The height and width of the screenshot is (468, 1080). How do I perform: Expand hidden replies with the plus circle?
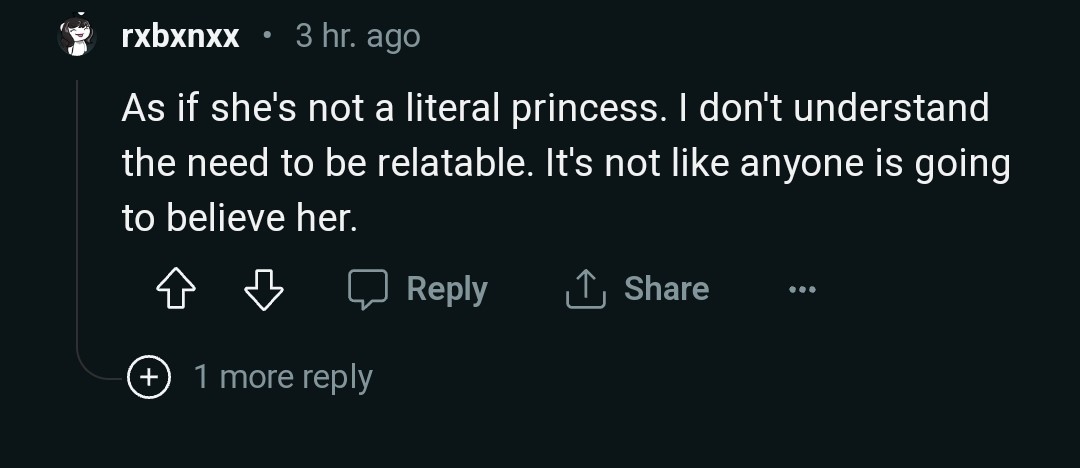(149, 377)
